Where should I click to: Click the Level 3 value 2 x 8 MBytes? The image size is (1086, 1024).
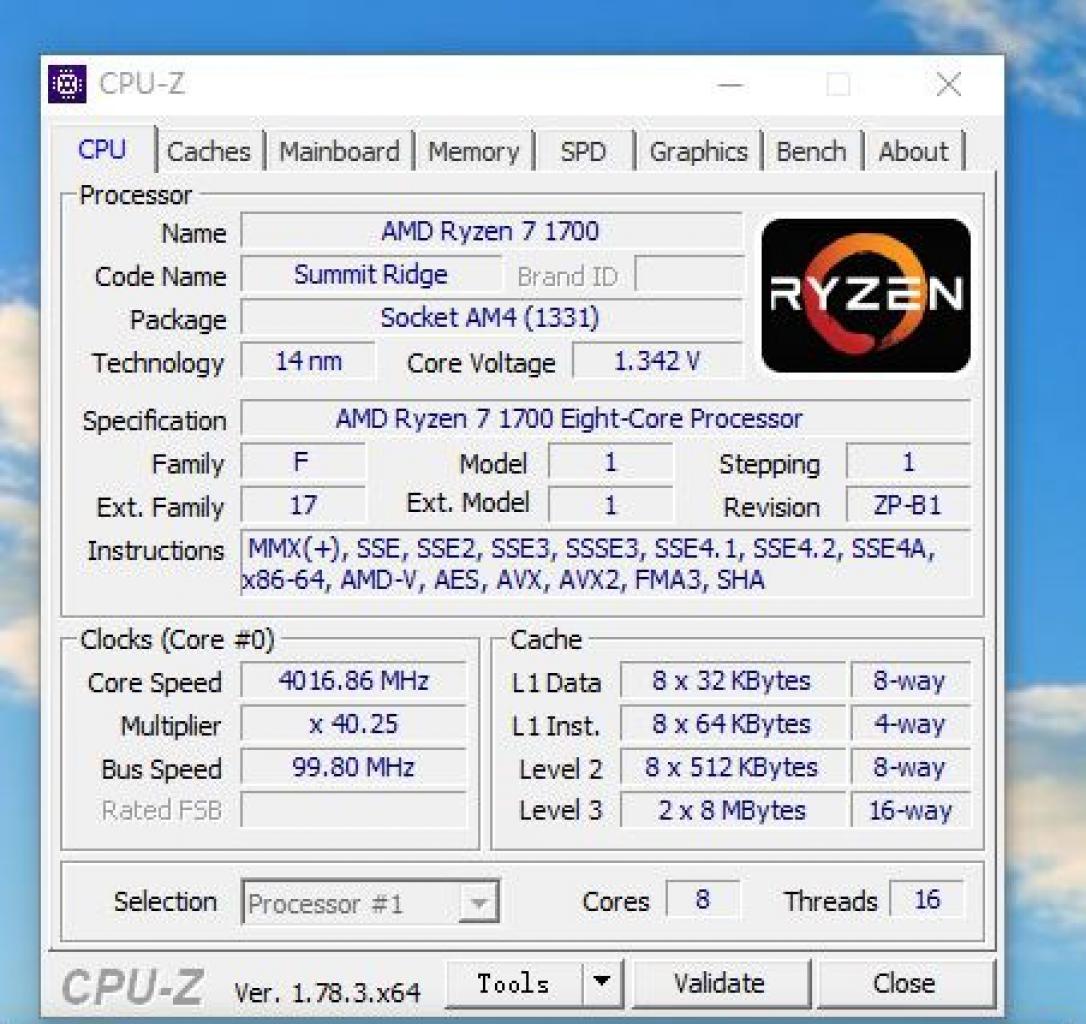pos(733,810)
